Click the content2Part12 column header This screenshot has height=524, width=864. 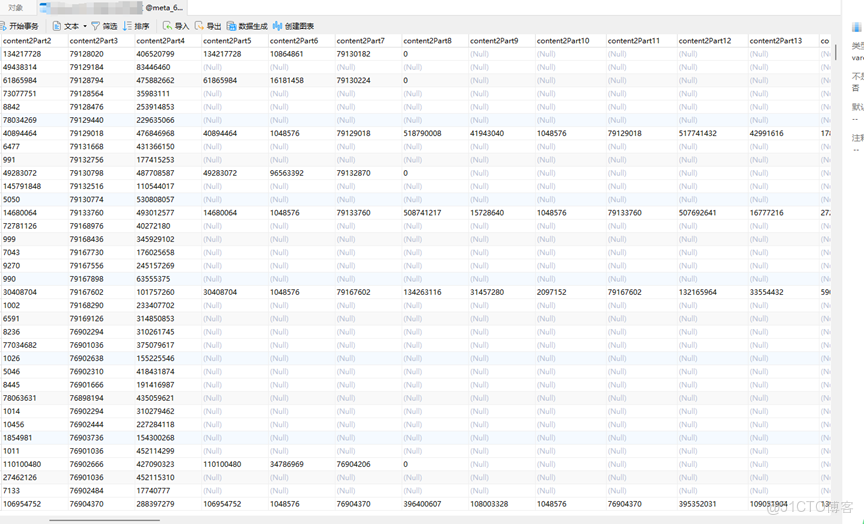point(712,41)
